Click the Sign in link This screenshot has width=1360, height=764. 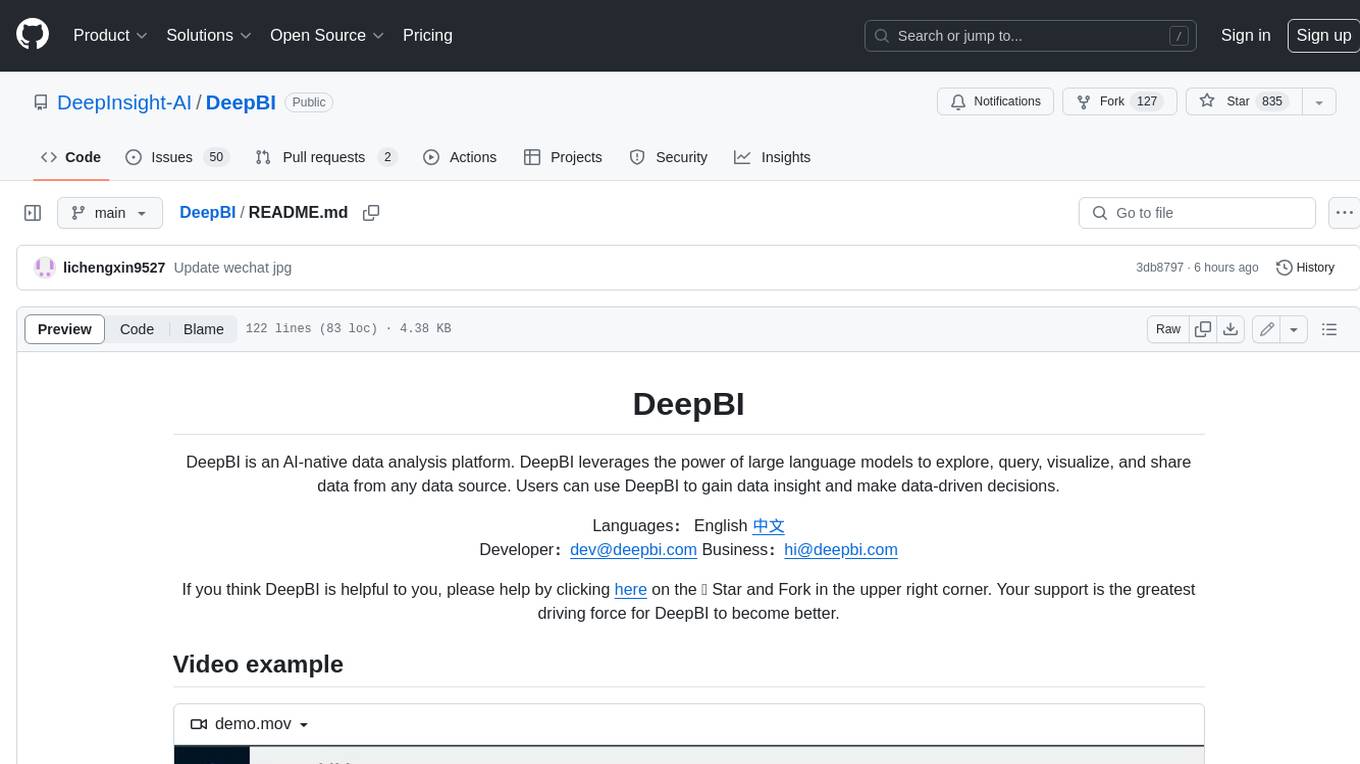coord(1245,35)
